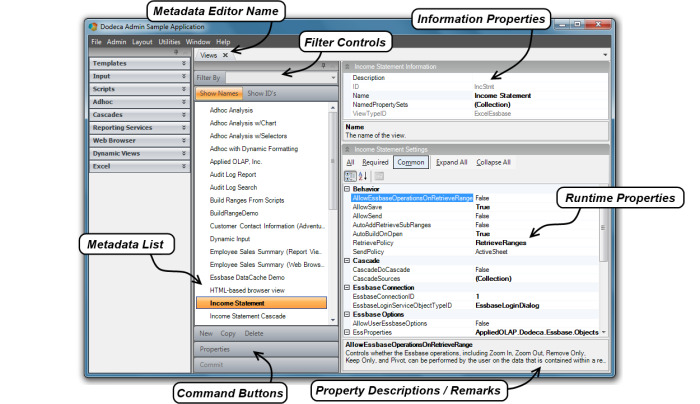Select the NamedPropertySets property row
The width and height of the screenshot is (700, 404).
click(x=478, y=104)
